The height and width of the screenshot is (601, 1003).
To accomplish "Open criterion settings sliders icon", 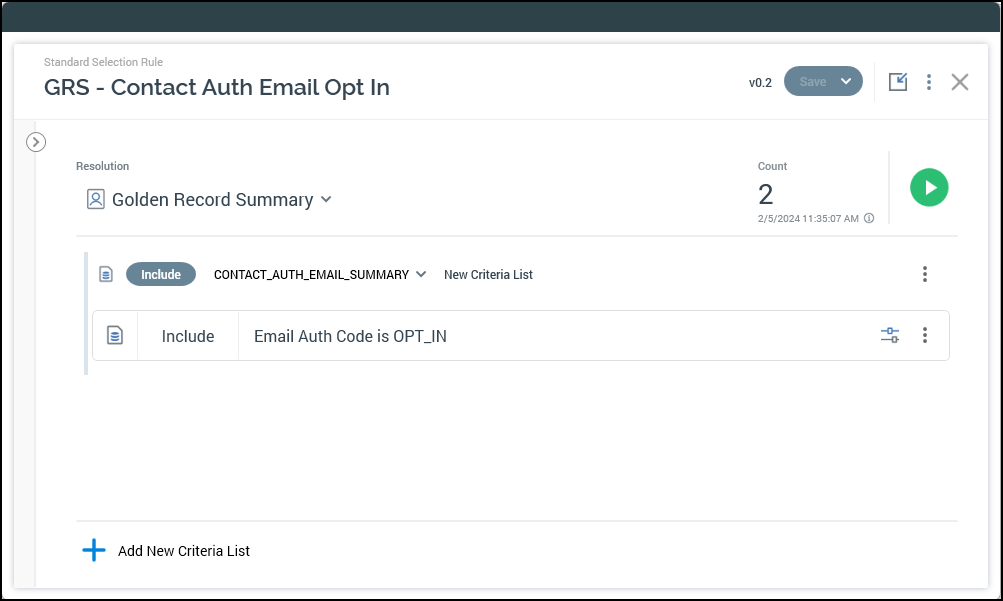I will [x=890, y=336].
